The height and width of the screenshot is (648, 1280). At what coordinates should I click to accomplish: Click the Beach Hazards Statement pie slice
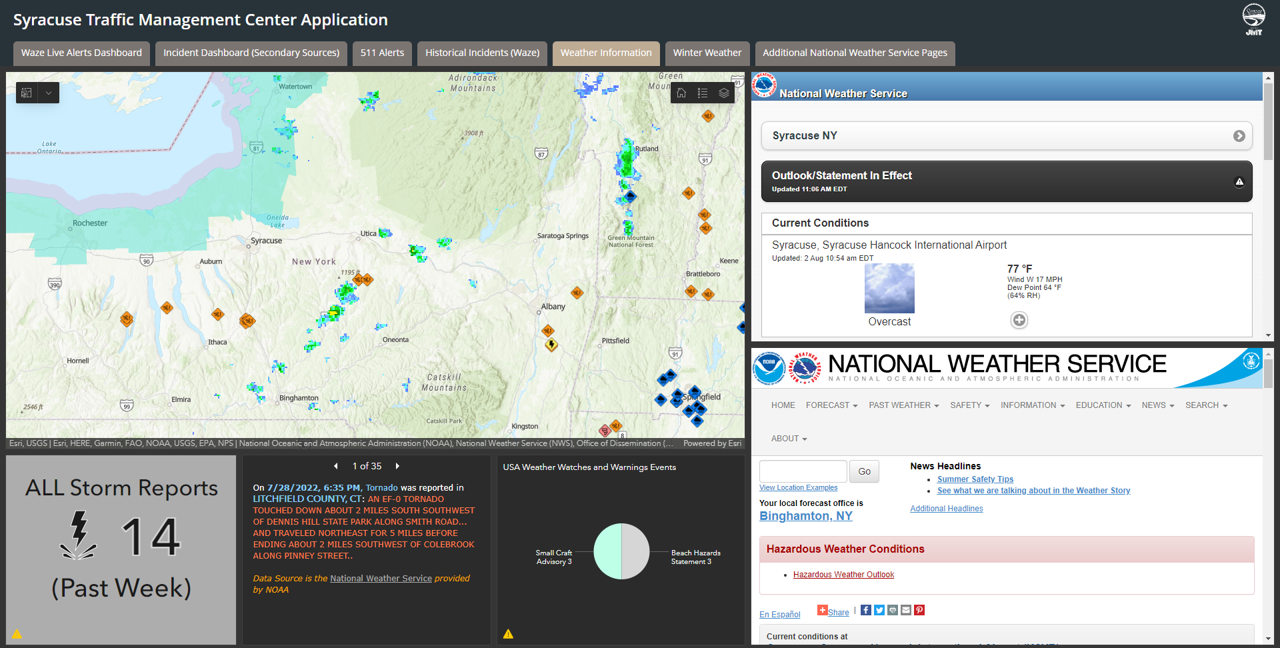(635, 551)
